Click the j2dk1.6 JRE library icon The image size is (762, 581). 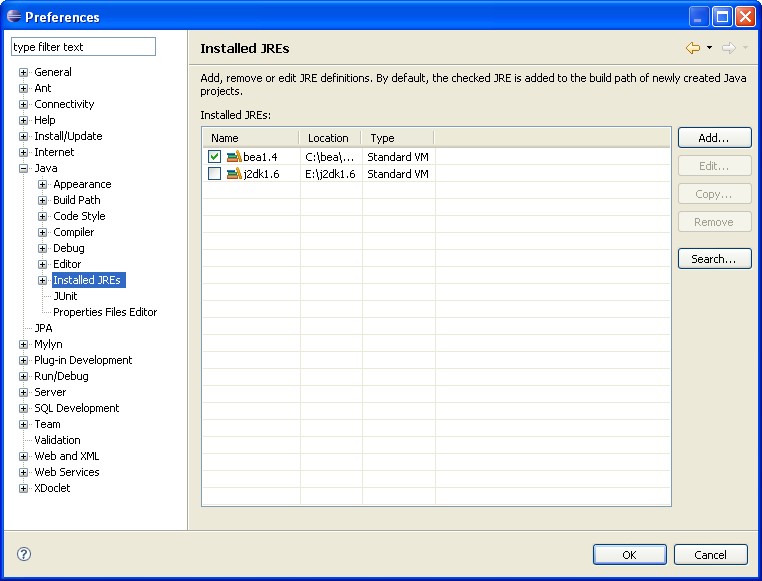tap(234, 174)
